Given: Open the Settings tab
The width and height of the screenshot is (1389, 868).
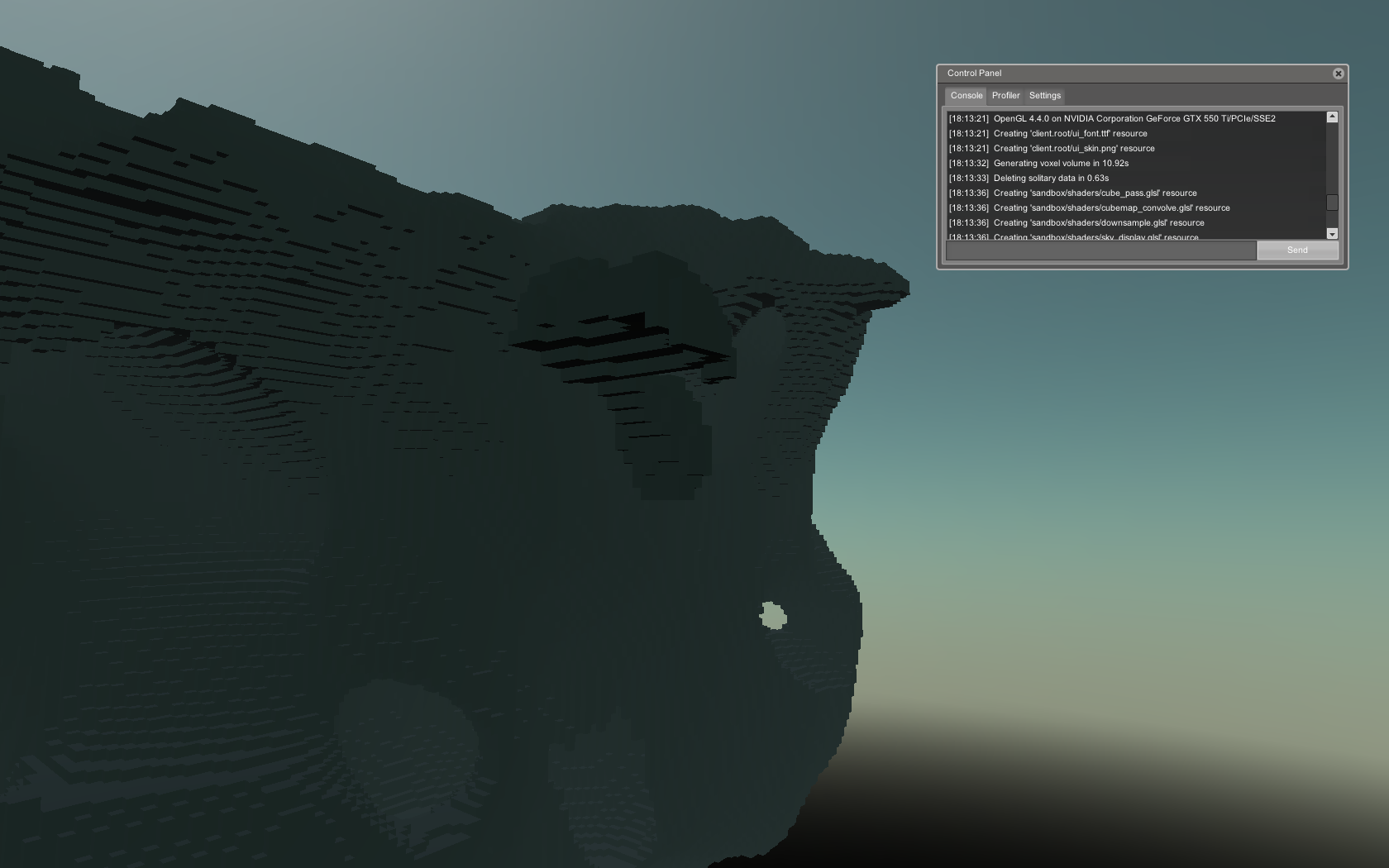Looking at the screenshot, I should (1044, 96).
